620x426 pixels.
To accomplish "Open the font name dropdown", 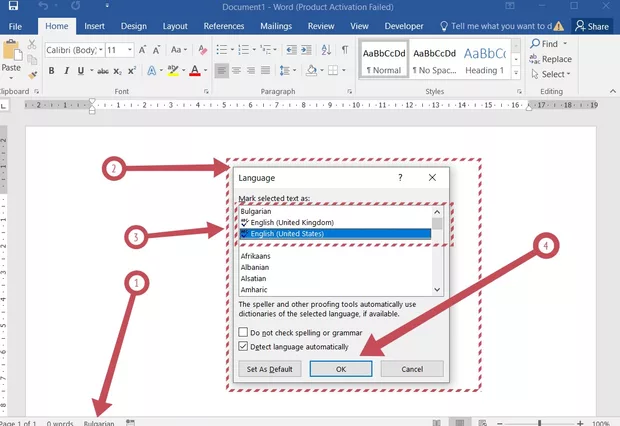I will tap(99, 49).
